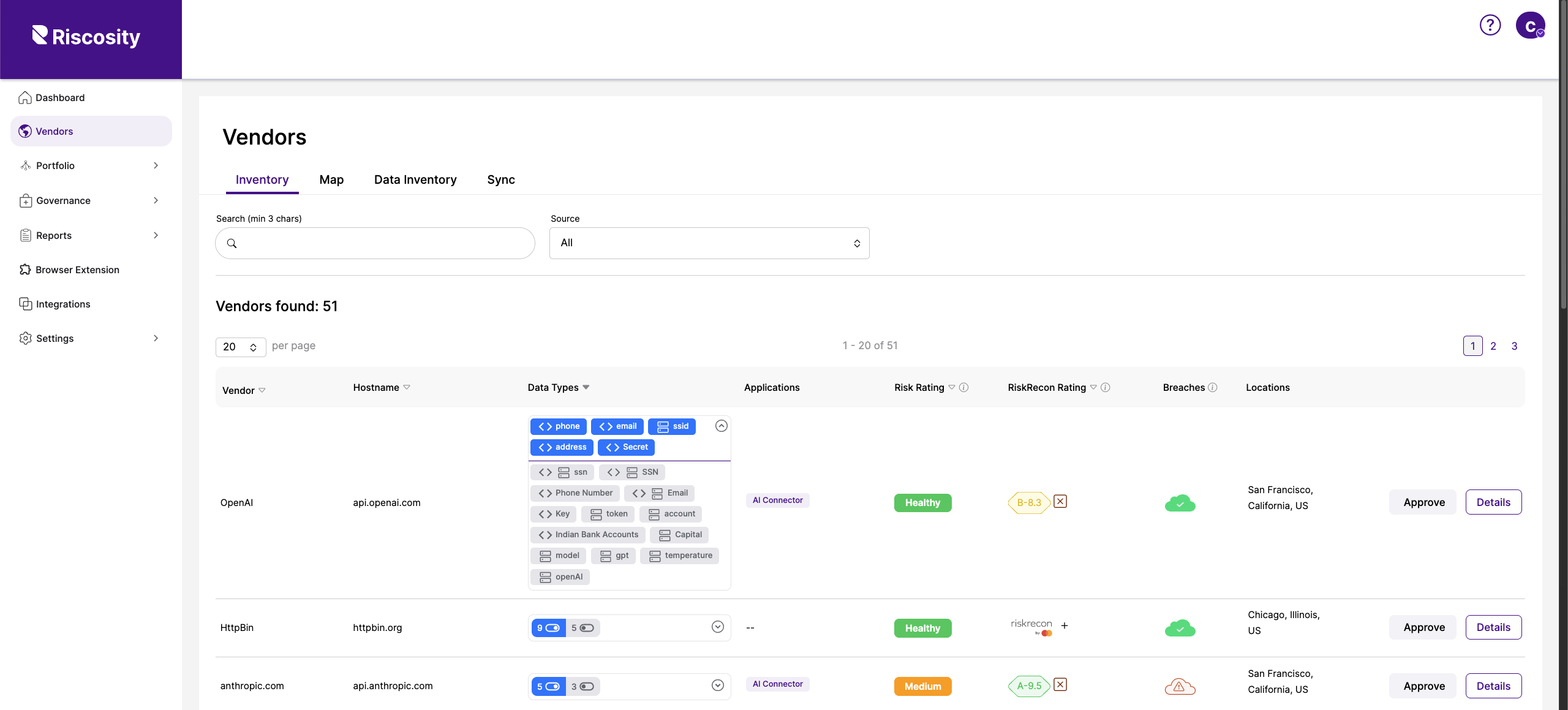Image resolution: width=1568 pixels, height=710 pixels.
Task: Toggle anthropic.com's 3 disabled data types
Action: coord(582,687)
